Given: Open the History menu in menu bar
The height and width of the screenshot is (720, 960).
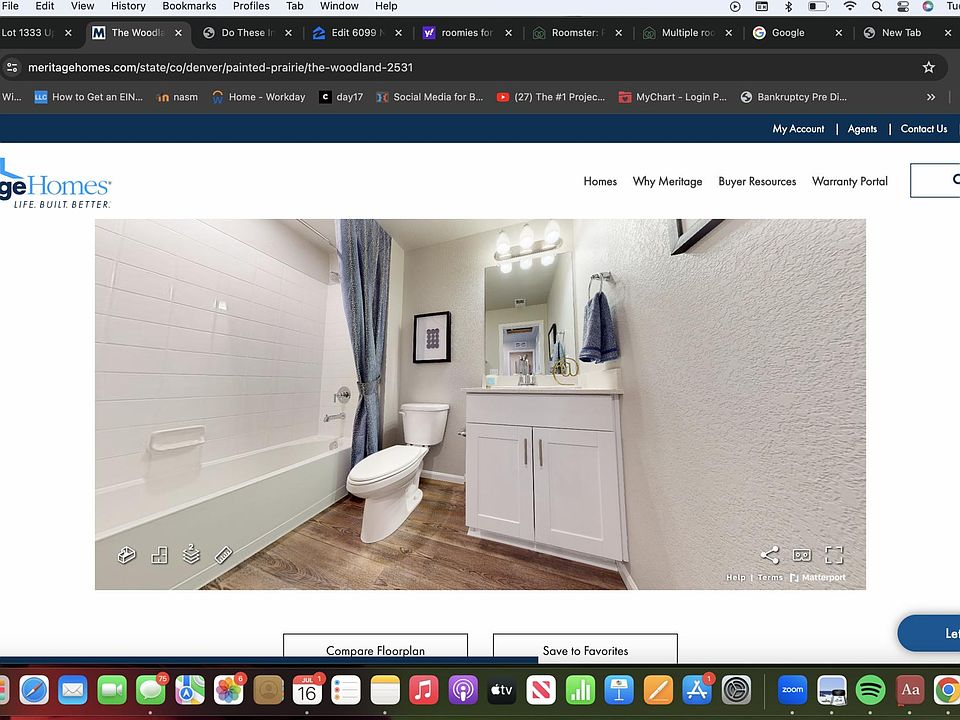Looking at the screenshot, I should [x=128, y=6].
